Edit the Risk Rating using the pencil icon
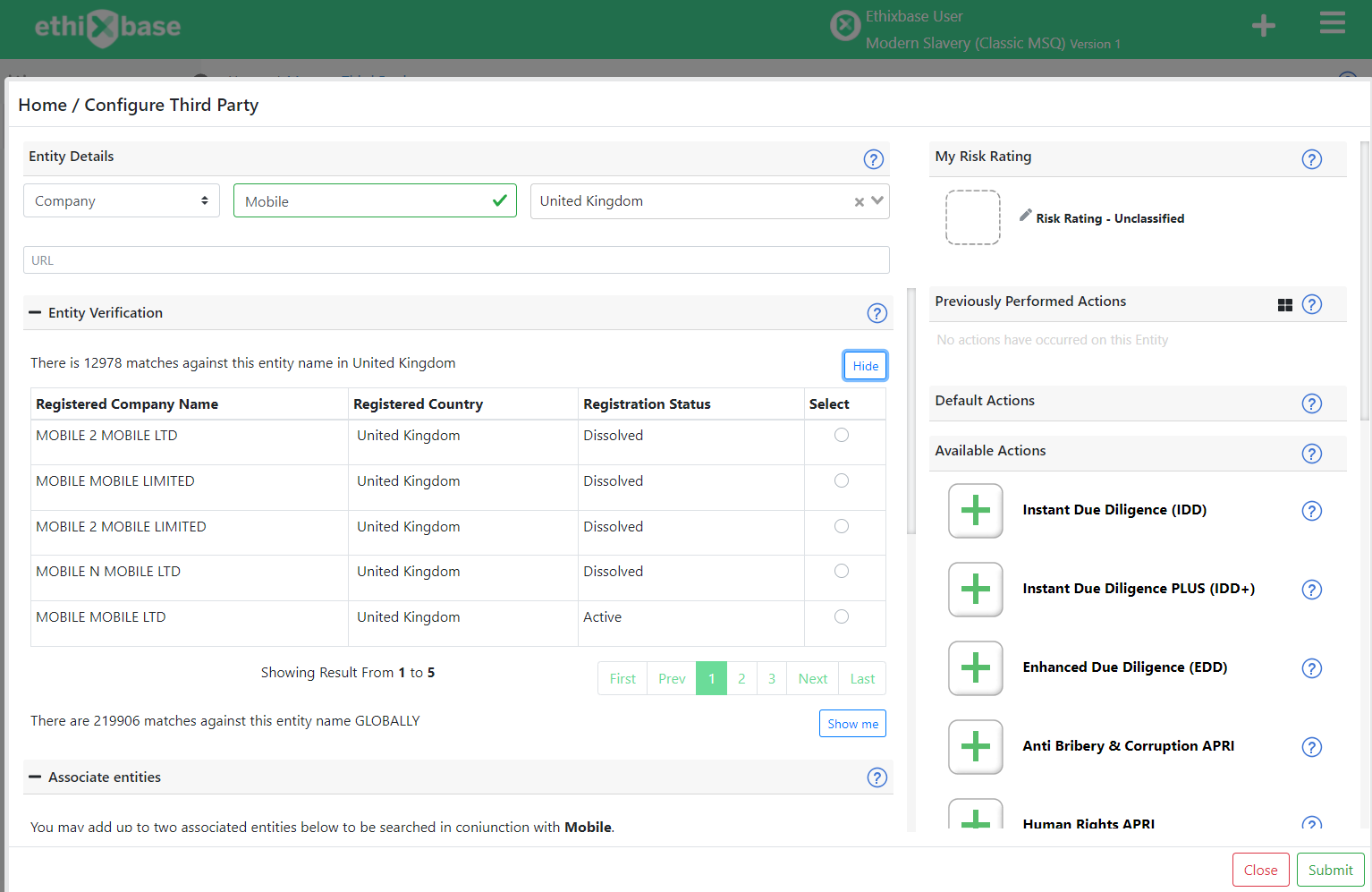 click(x=1024, y=217)
